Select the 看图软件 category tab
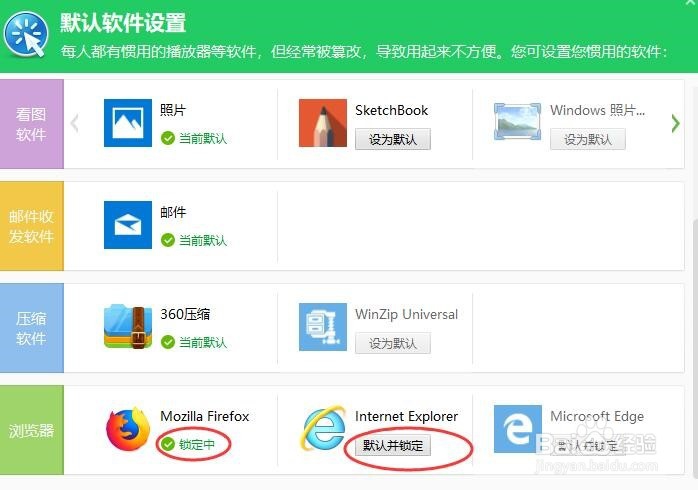Screen dimensions: 698x490 tap(32, 124)
